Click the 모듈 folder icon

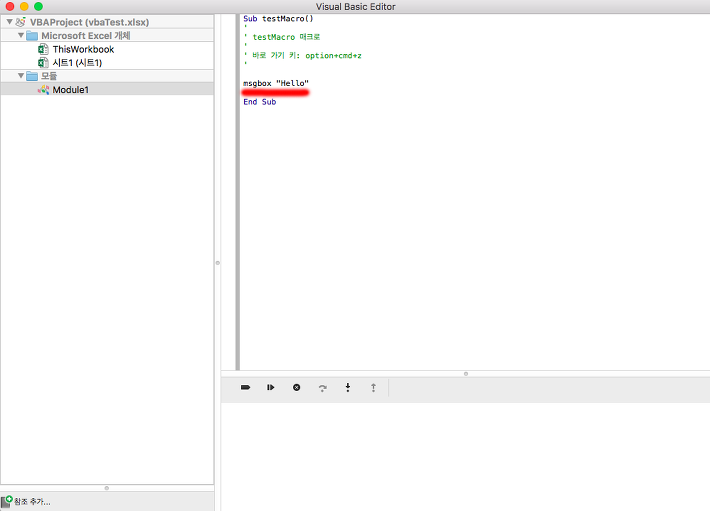tap(32, 76)
